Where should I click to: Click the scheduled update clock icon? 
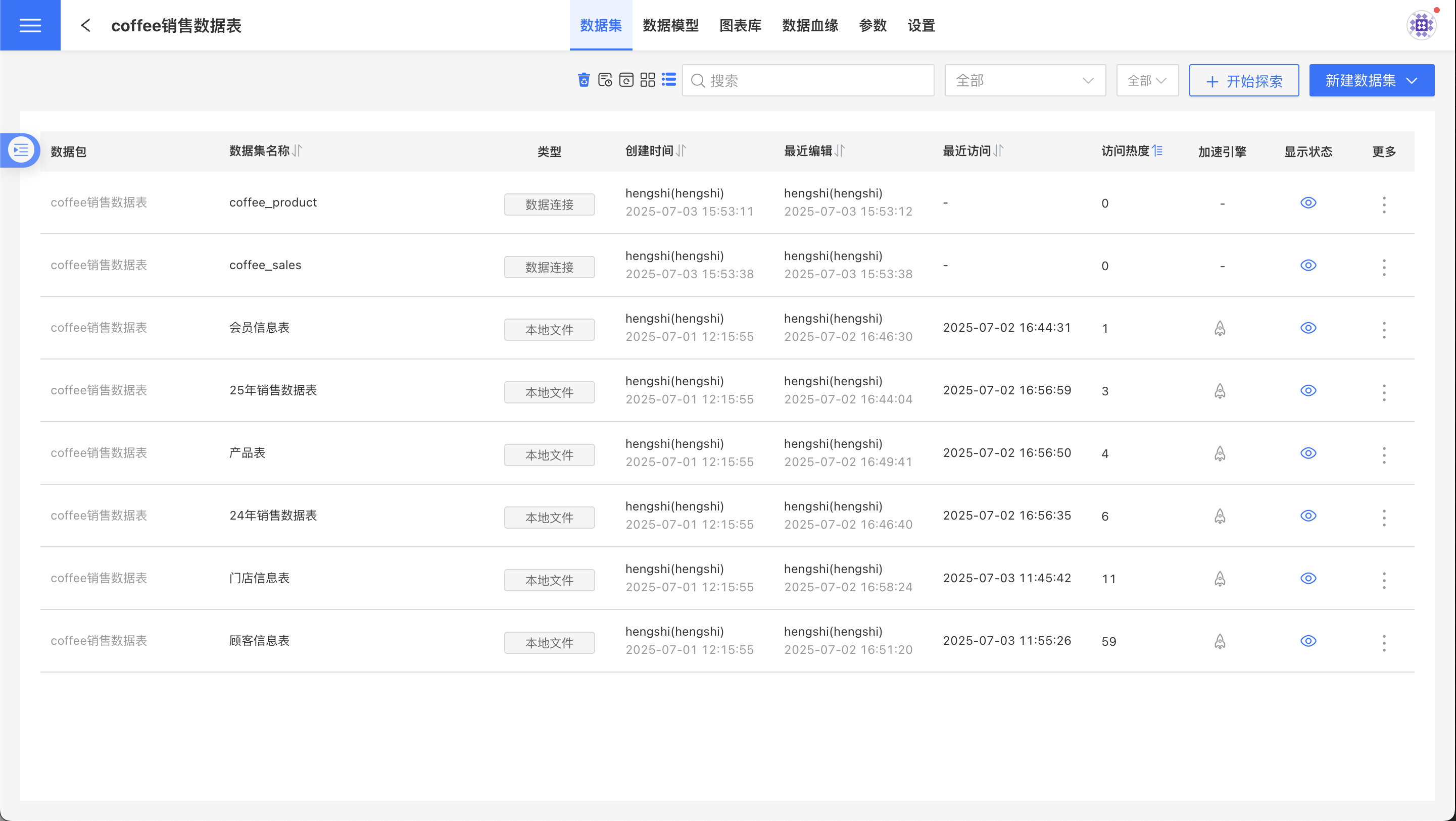pos(605,80)
